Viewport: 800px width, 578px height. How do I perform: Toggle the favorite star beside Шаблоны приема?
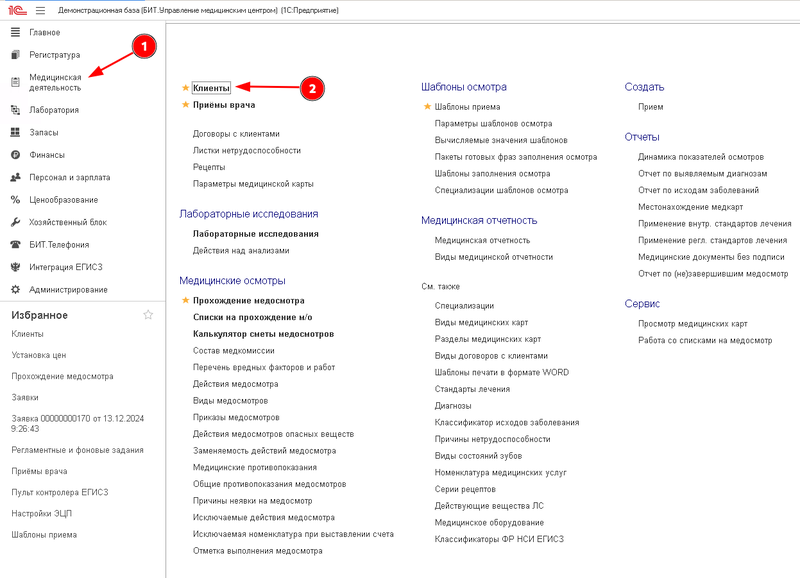(x=427, y=107)
